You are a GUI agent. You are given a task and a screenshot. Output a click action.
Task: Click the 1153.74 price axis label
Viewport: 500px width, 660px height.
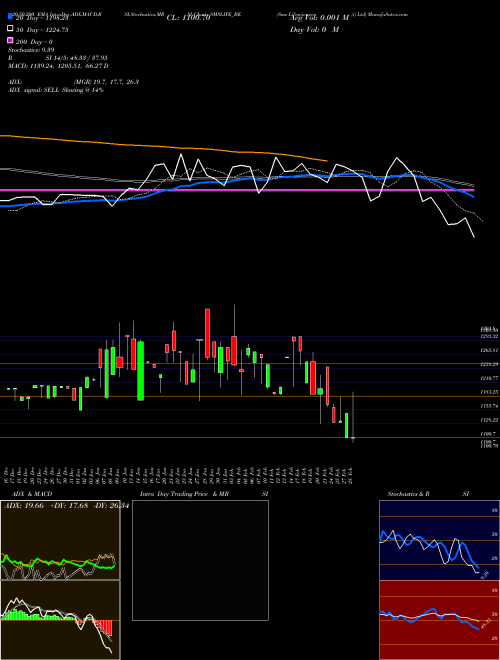click(489, 406)
